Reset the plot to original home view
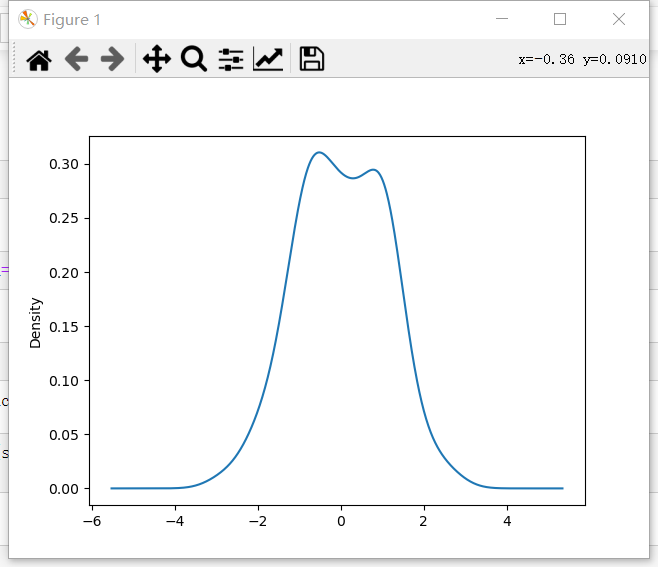This screenshot has height=567, width=658. pyautogui.click(x=39, y=59)
